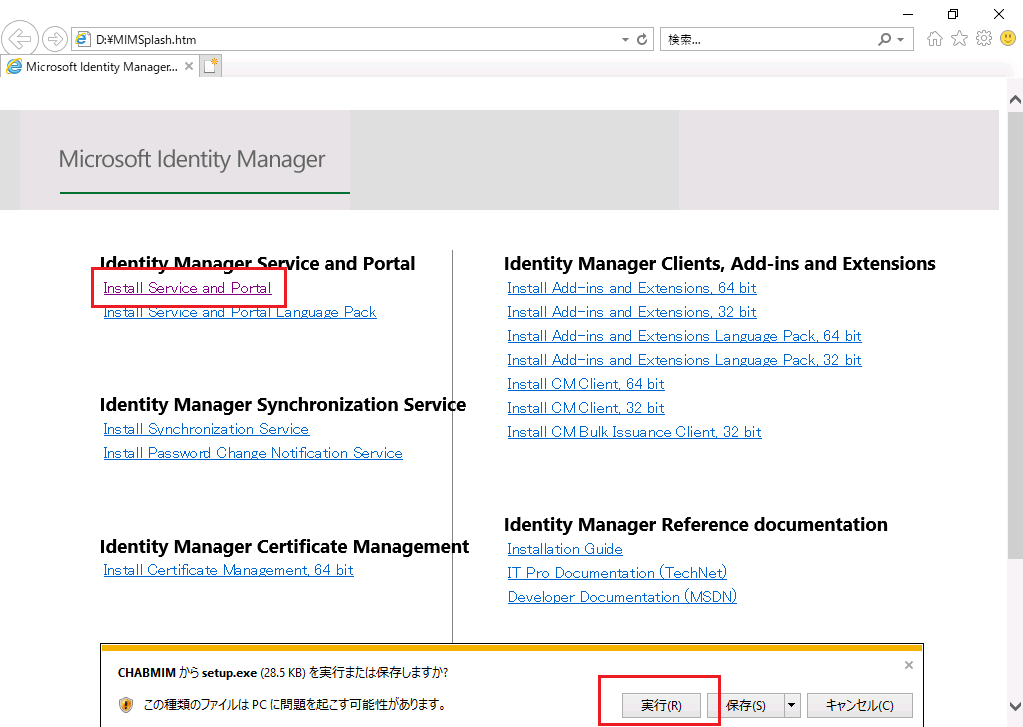Click Install Certificate Management, 64 bit

[228, 570]
